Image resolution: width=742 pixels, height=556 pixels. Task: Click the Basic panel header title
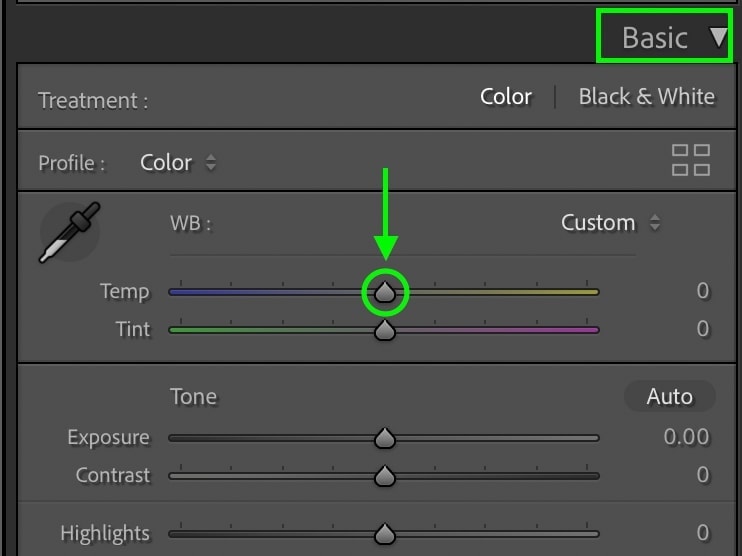[x=655, y=38]
